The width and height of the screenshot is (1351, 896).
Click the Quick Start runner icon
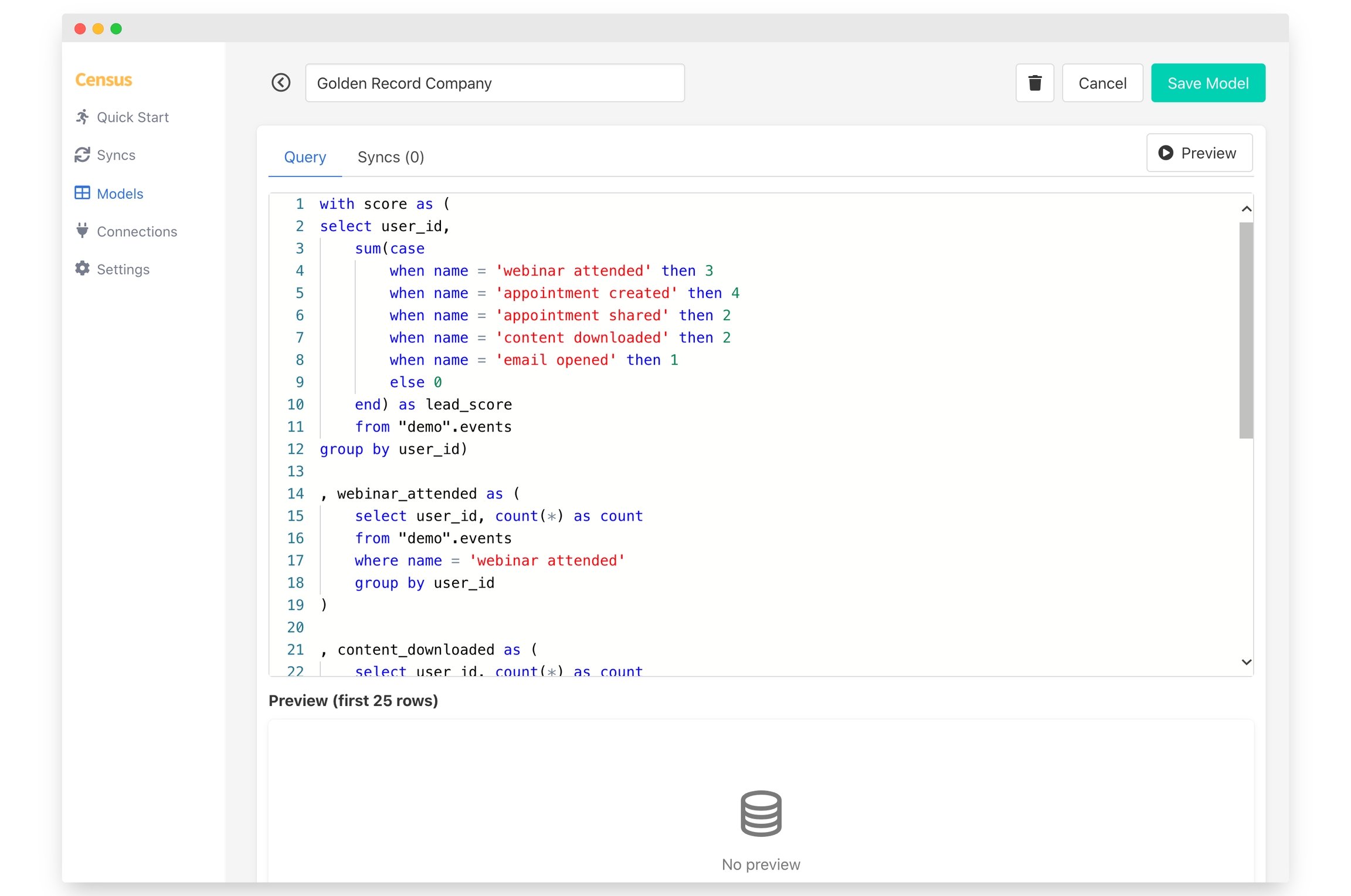click(x=83, y=117)
